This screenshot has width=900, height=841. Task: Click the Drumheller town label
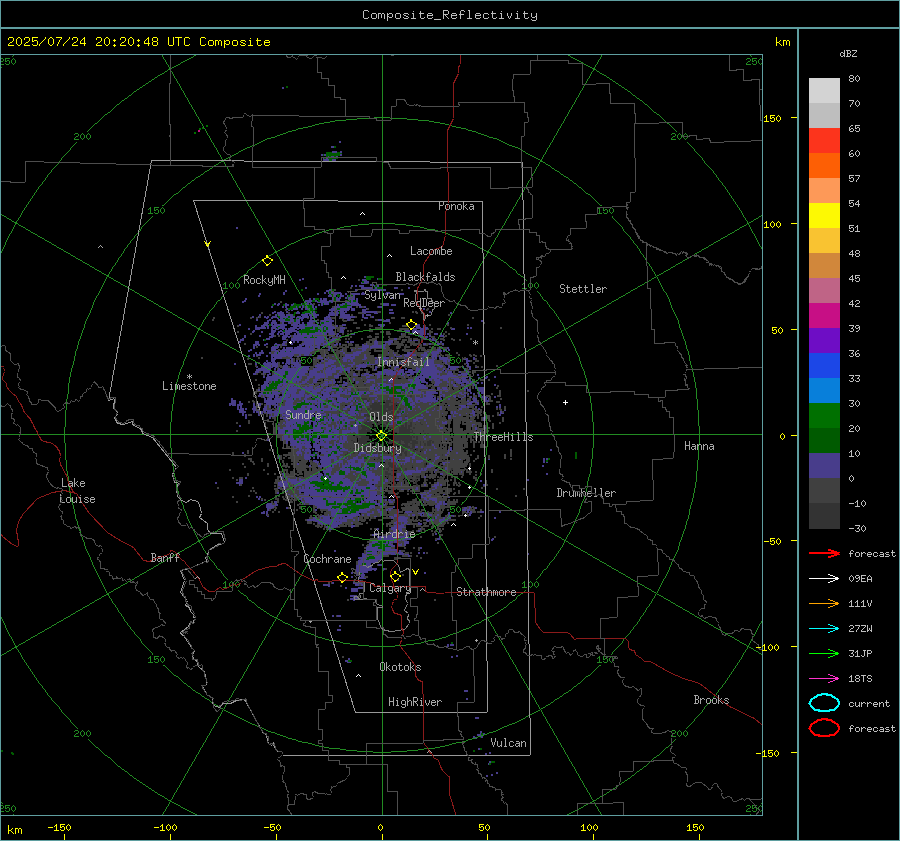click(x=586, y=493)
